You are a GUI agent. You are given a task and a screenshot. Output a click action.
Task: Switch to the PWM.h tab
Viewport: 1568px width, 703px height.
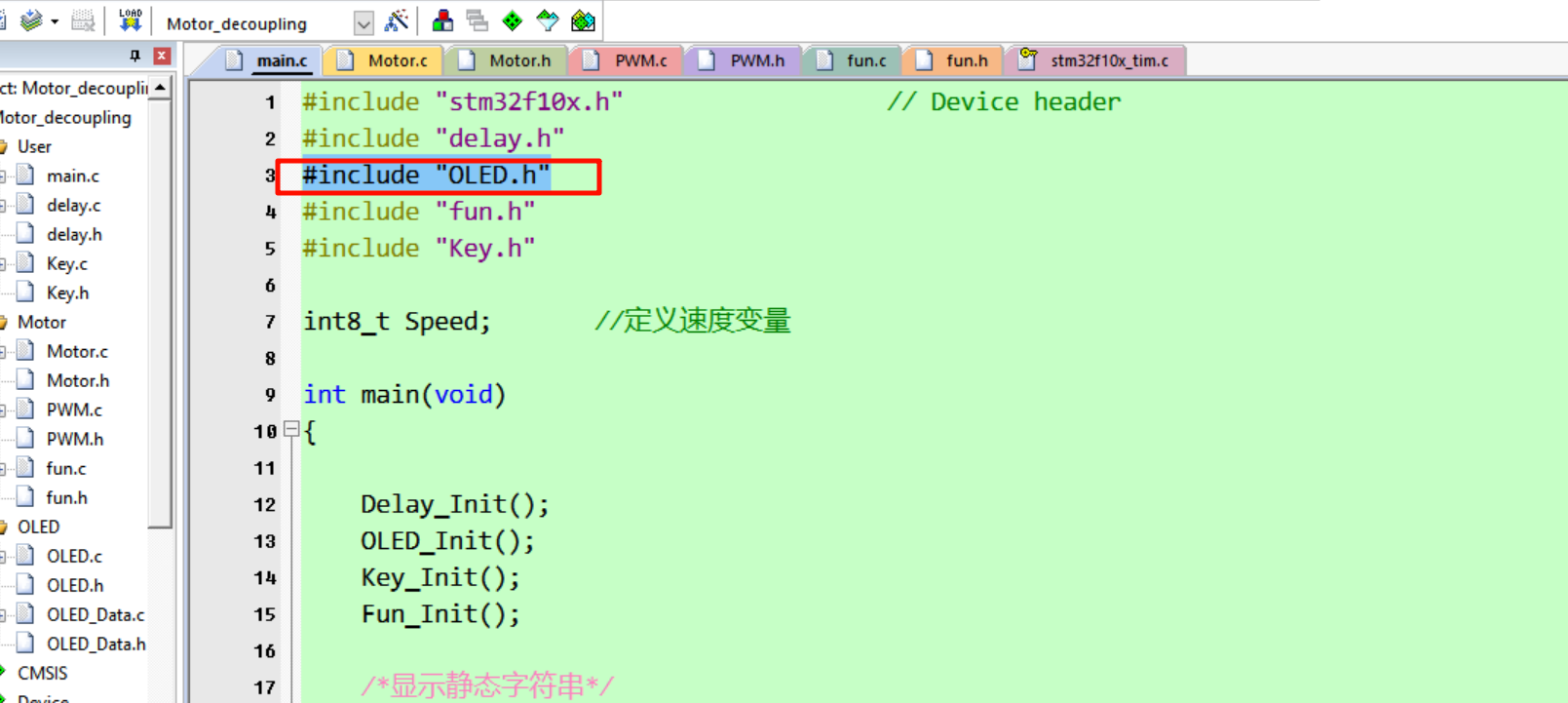coord(743,60)
